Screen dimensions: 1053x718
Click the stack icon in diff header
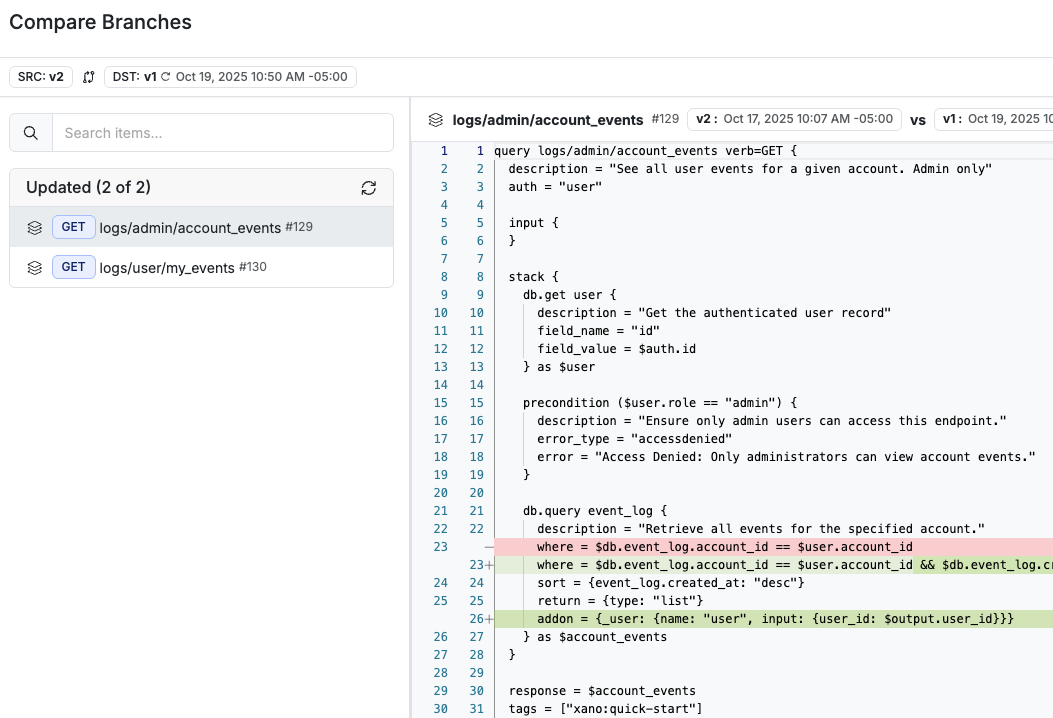436,120
